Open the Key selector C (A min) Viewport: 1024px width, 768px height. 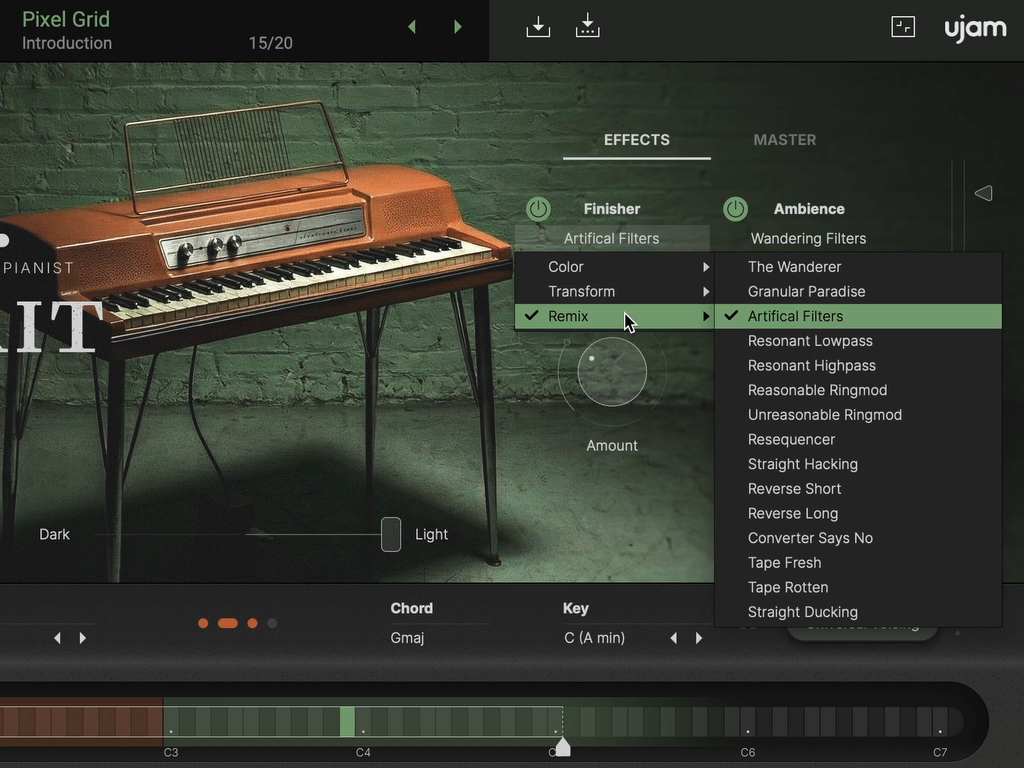click(x=594, y=638)
